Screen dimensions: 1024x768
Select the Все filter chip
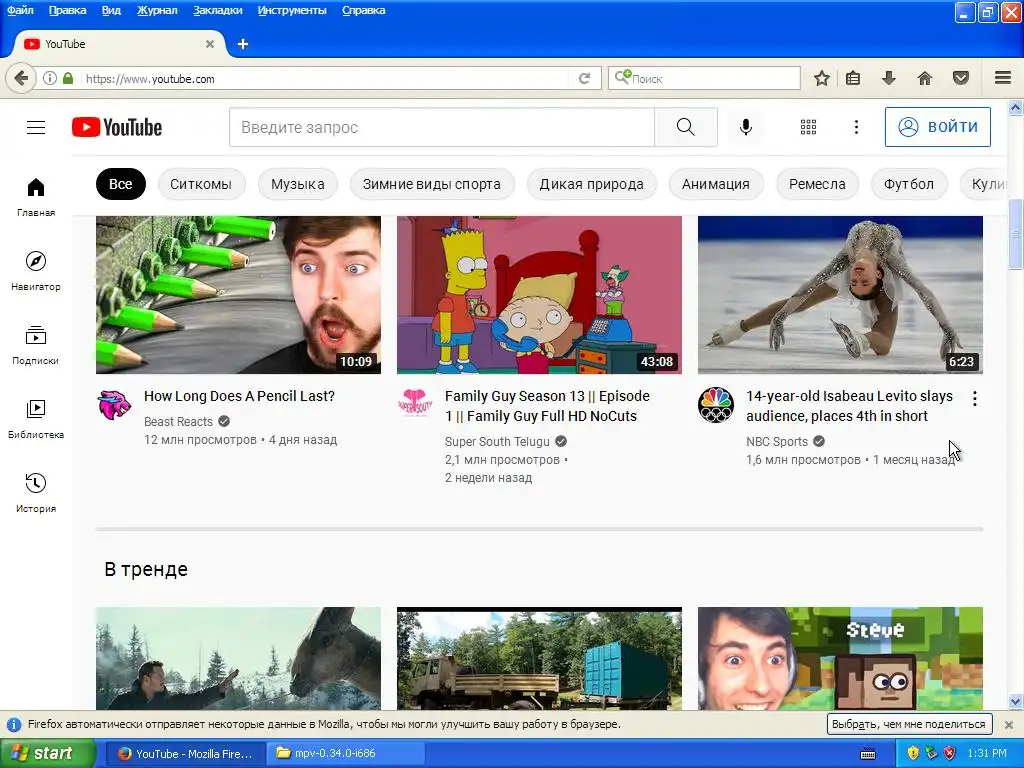[121, 184]
